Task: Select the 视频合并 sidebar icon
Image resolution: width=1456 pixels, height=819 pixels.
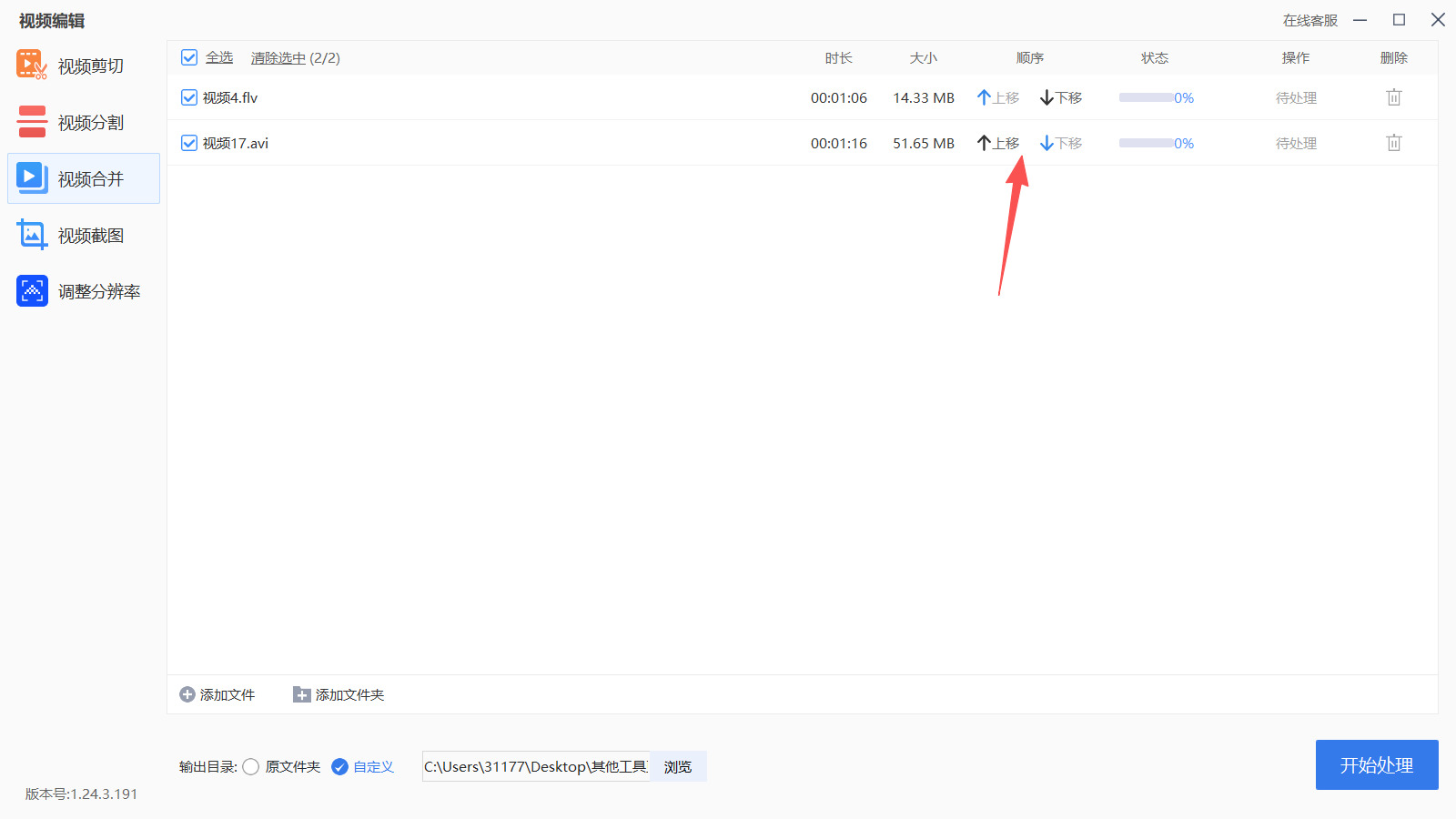Action: (x=32, y=178)
